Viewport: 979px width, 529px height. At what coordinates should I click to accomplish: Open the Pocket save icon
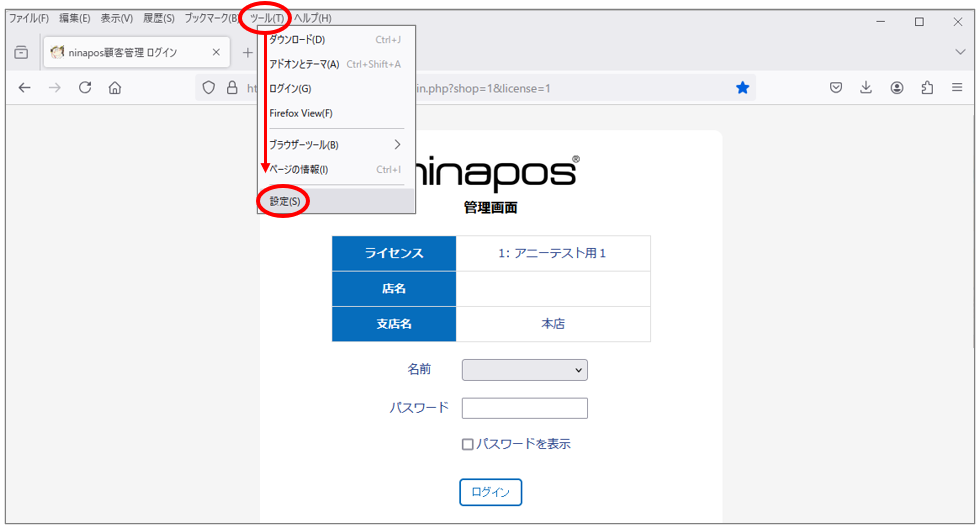pos(835,88)
